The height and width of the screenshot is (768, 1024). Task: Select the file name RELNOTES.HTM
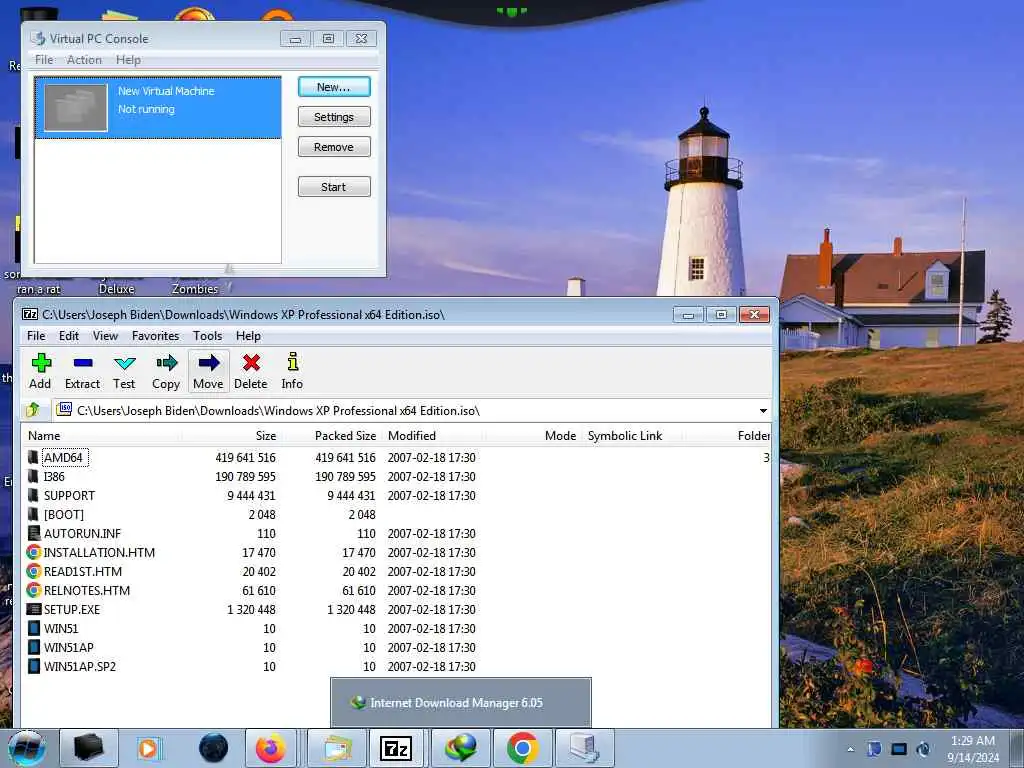[87, 590]
